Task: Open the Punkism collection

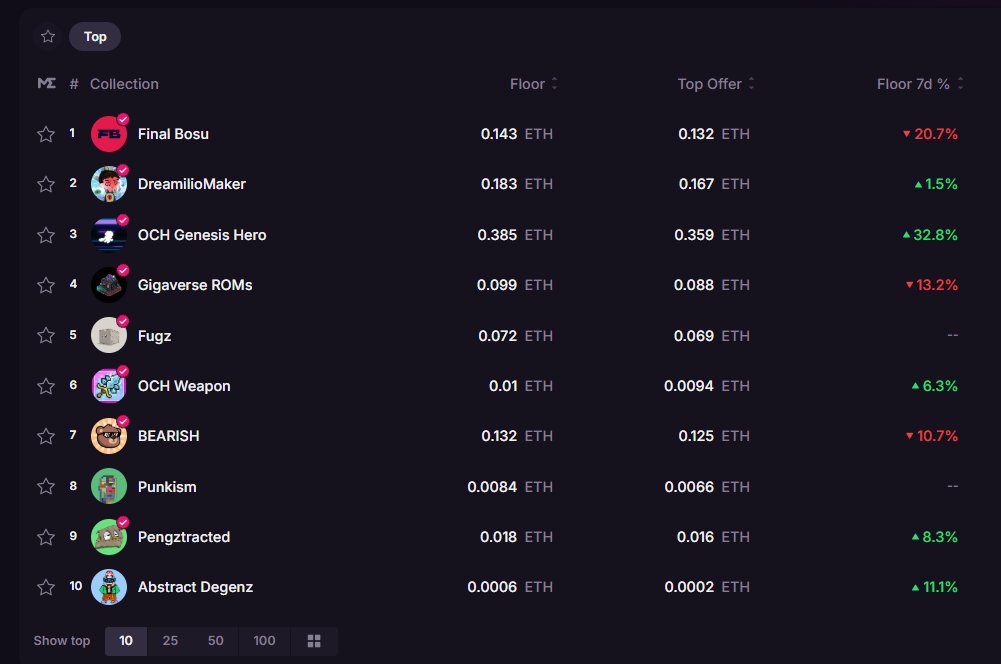Action: click(x=167, y=486)
